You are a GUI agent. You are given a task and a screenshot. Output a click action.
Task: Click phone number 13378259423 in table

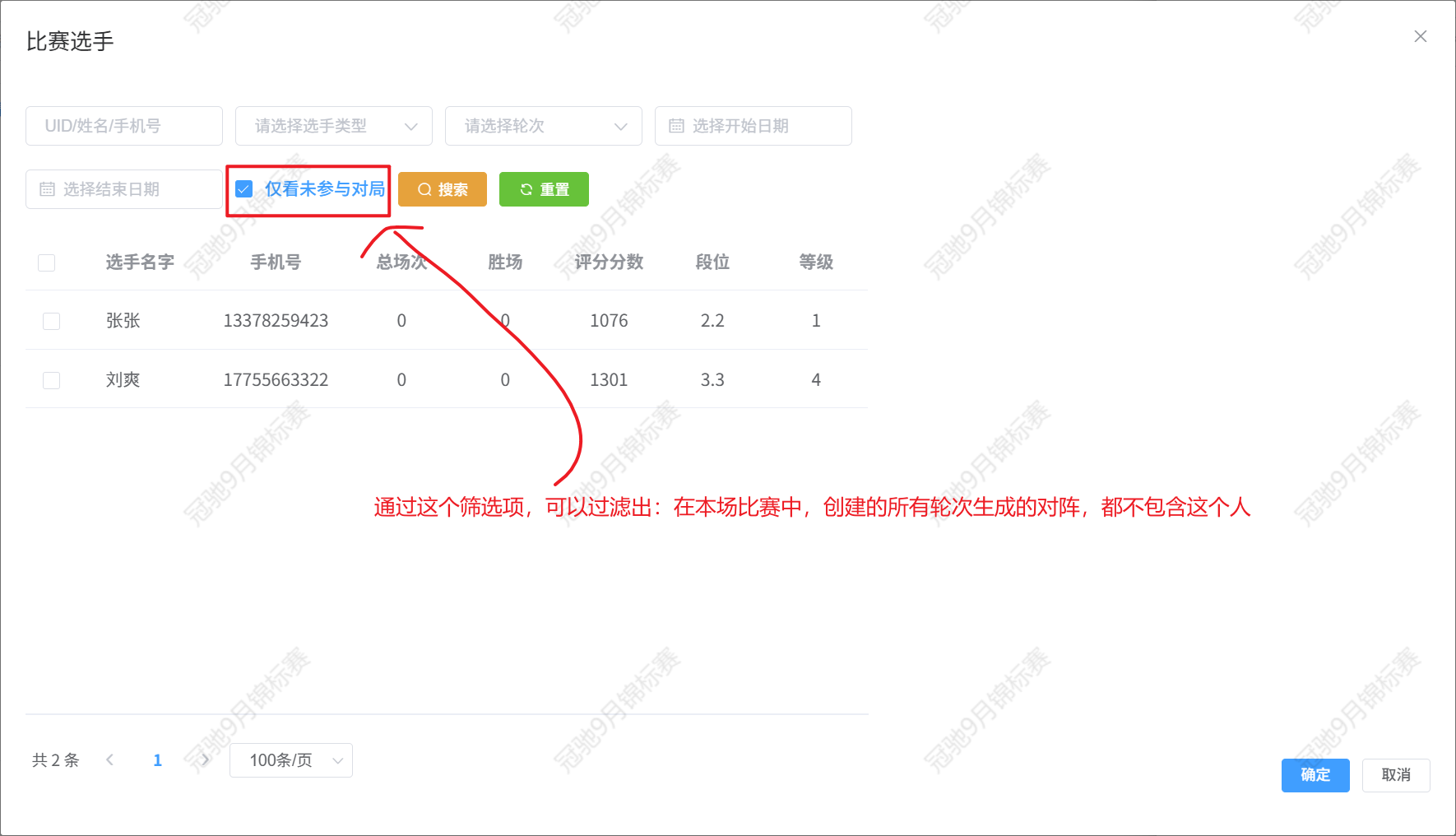[276, 321]
